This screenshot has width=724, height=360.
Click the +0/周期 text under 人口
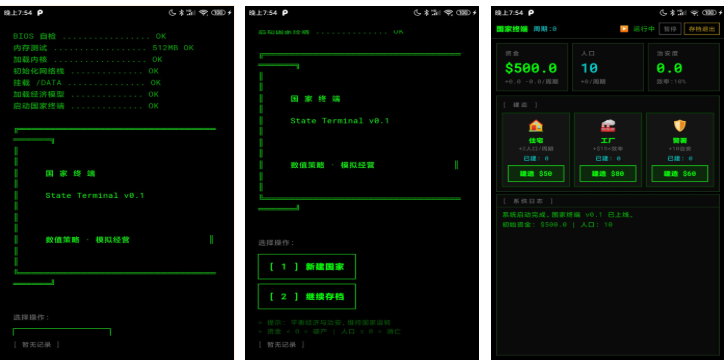[x=593, y=82]
